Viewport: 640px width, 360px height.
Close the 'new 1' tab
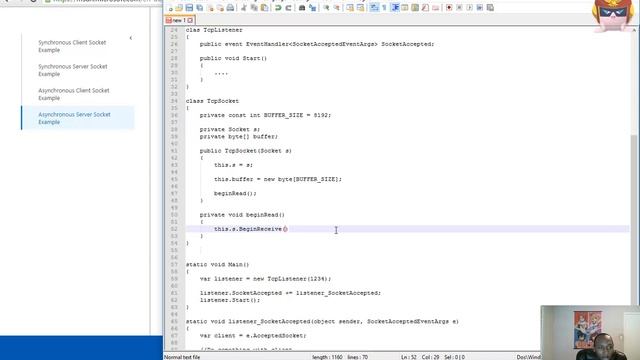click(190, 20)
